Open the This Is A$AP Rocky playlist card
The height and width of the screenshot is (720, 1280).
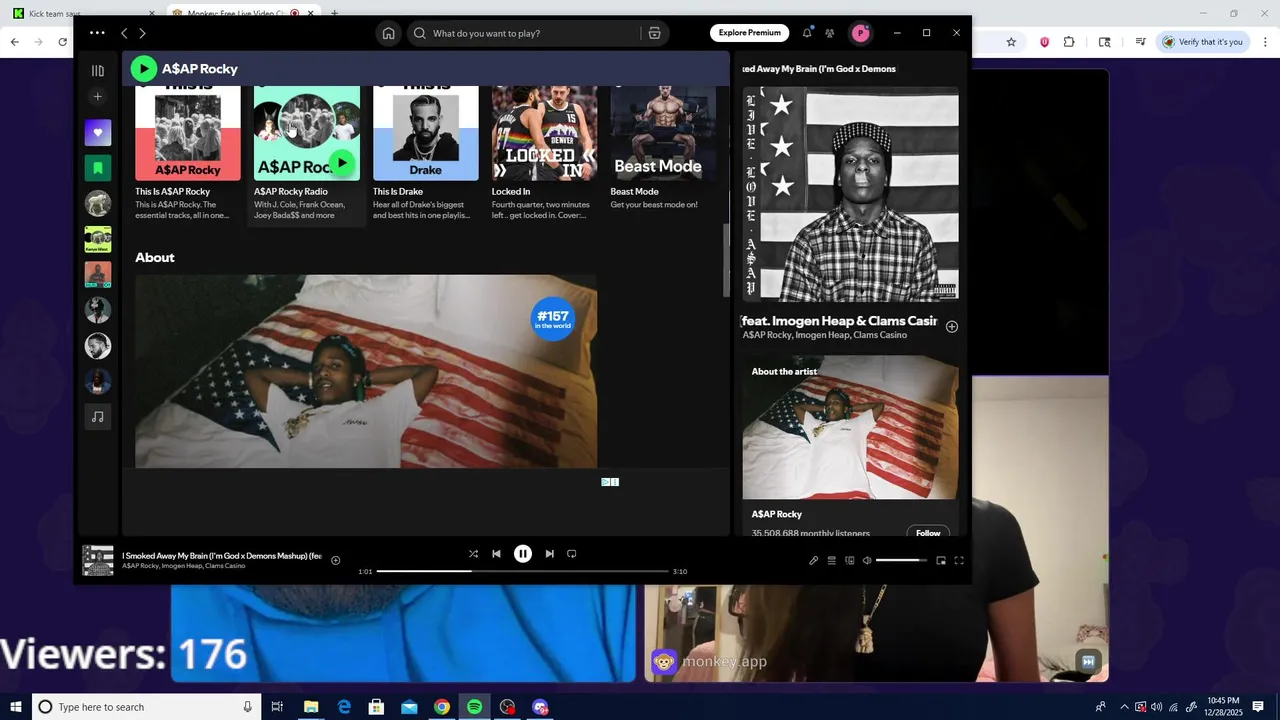188,153
